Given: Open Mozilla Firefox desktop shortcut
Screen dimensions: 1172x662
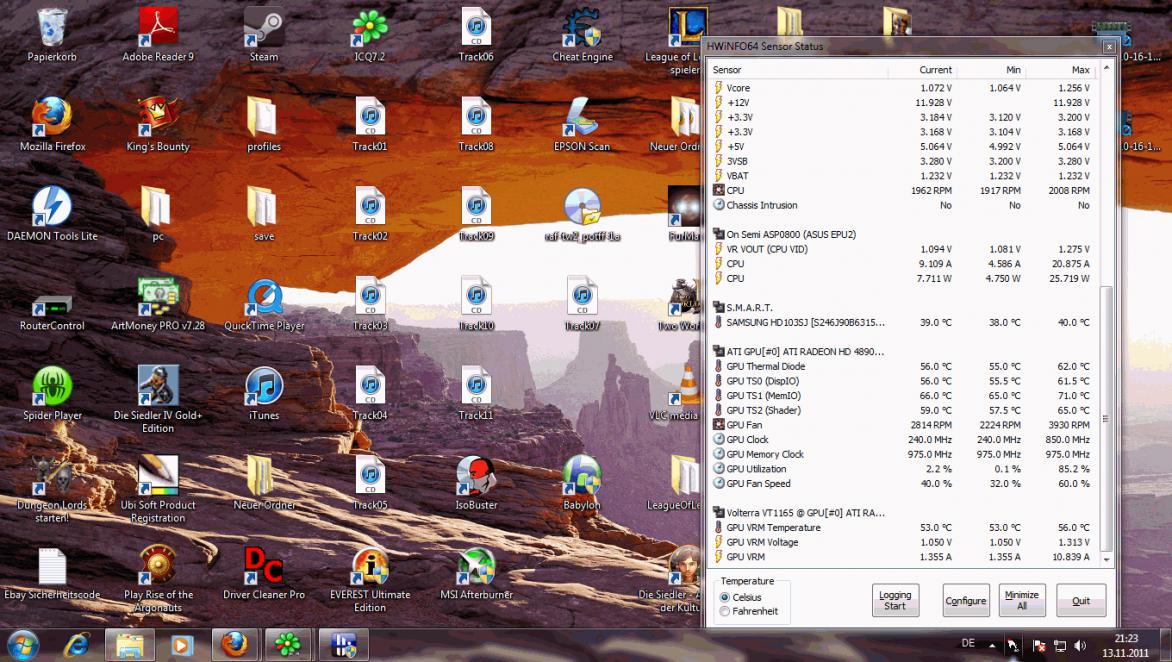Looking at the screenshot, I should click(x=52, y=124).
